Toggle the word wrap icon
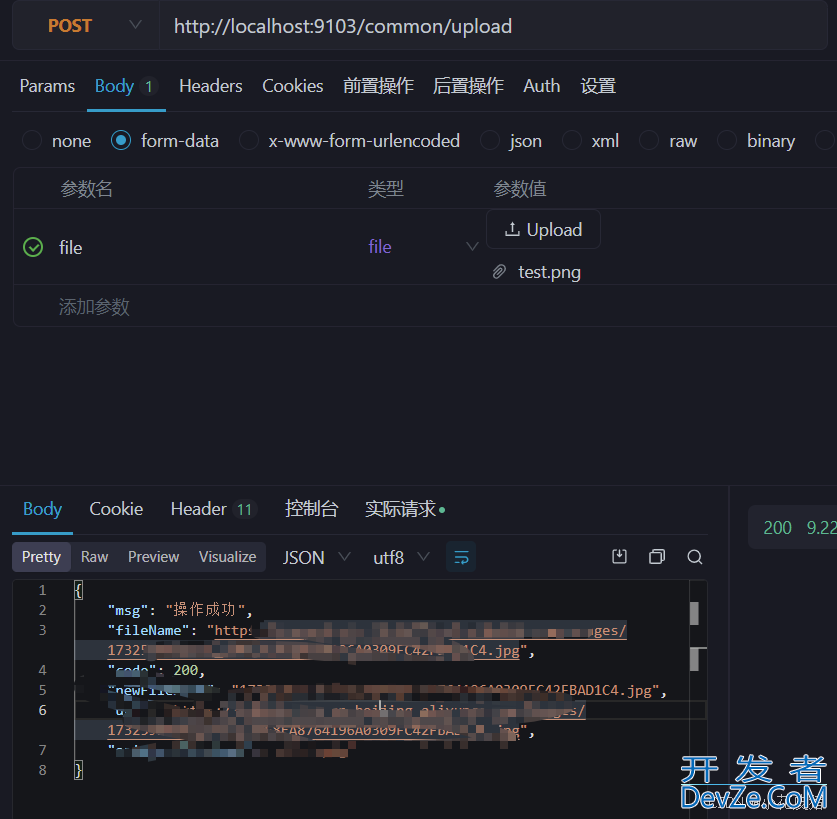The height and width of the screenshot is (819, 837). [x=461, y=557]
